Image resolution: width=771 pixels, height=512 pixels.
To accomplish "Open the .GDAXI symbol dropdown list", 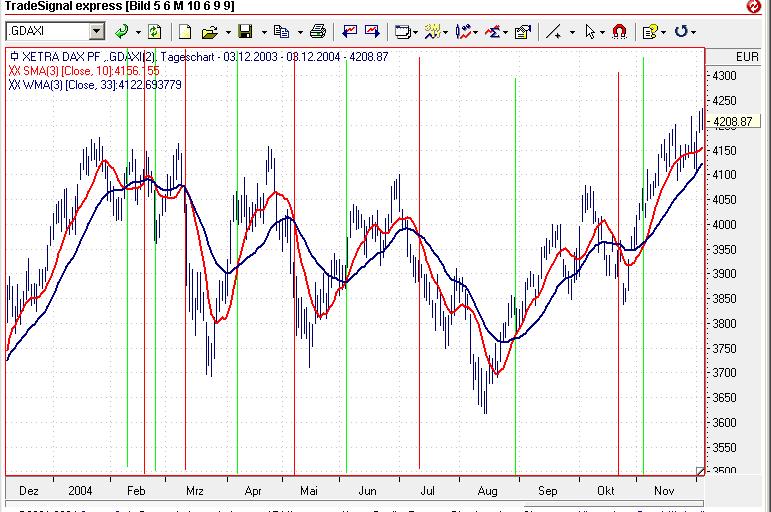I will pos(96,32).
